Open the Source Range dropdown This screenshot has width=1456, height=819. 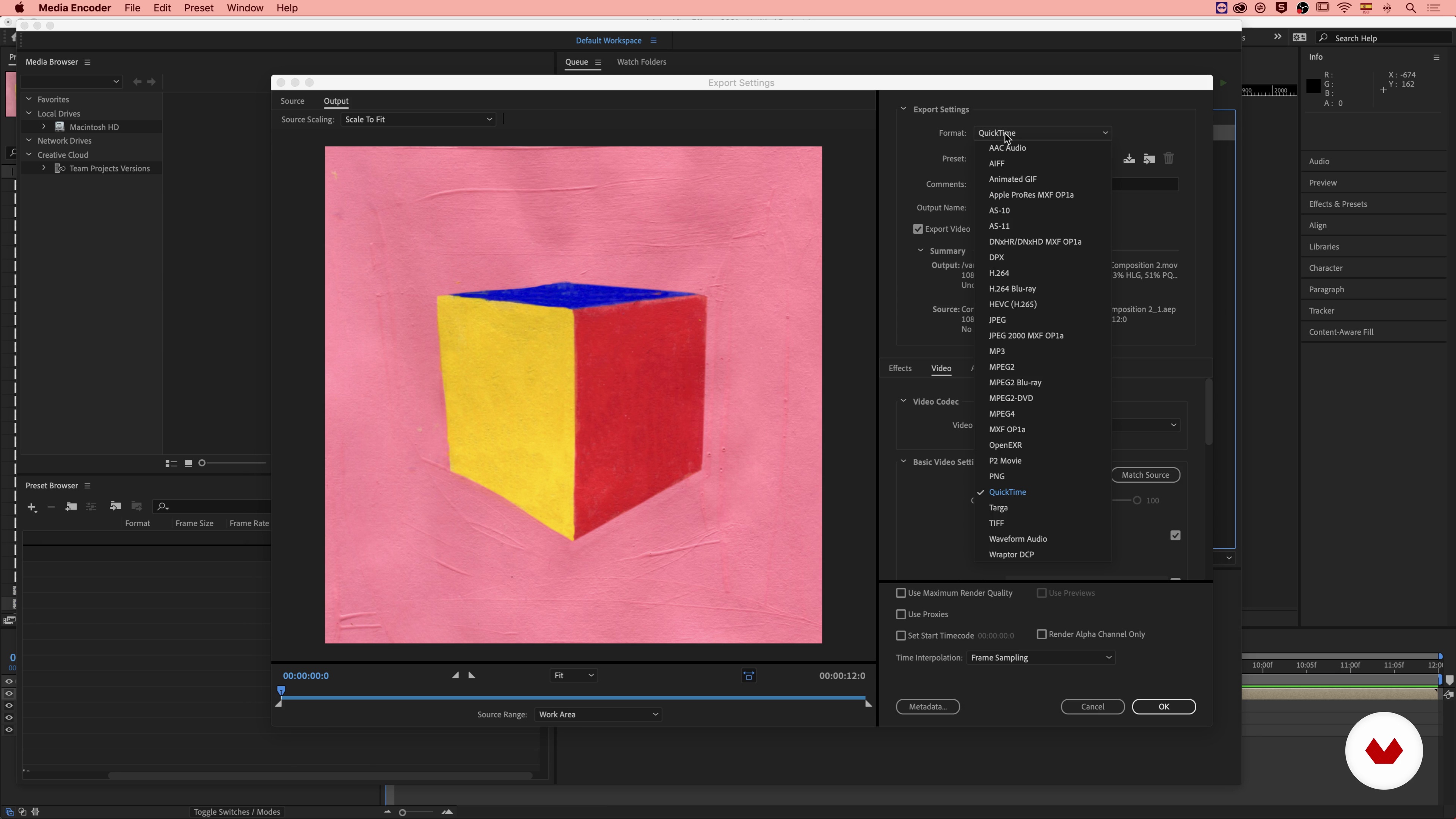[x=598, y=715]
